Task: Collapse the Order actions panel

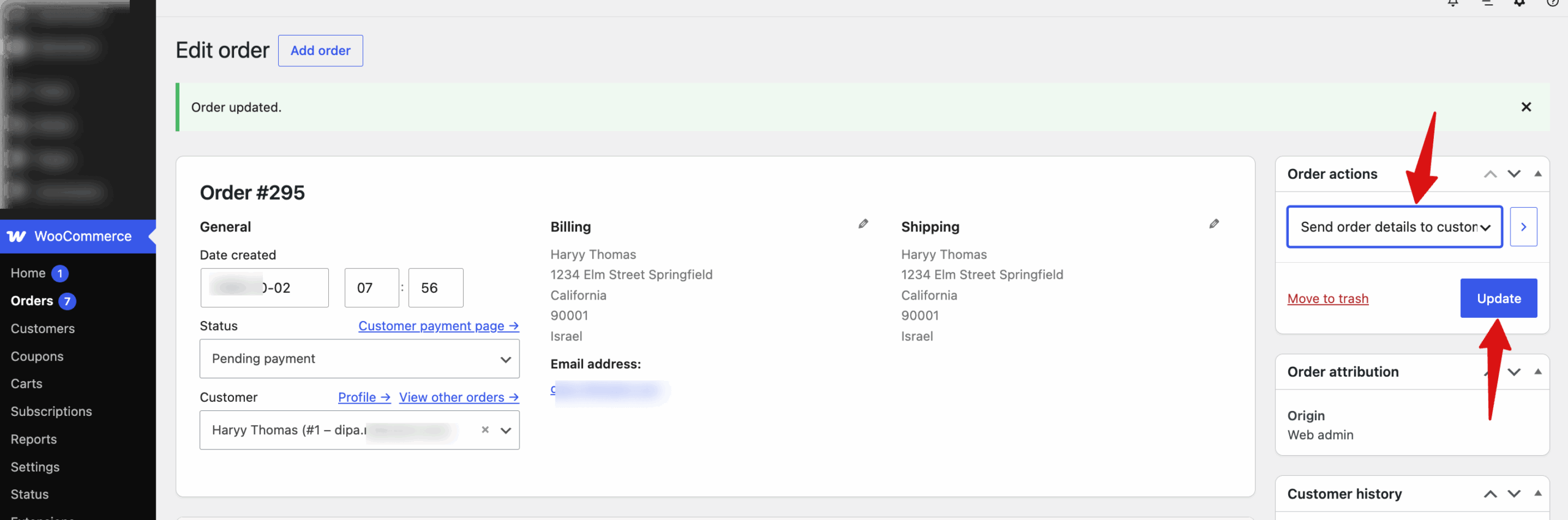Action: [1538, 175]
